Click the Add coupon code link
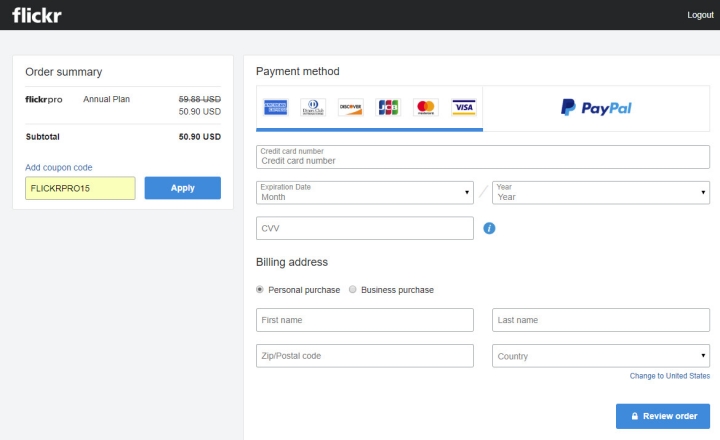Viewport: 720px width, 440px height. 59,168
